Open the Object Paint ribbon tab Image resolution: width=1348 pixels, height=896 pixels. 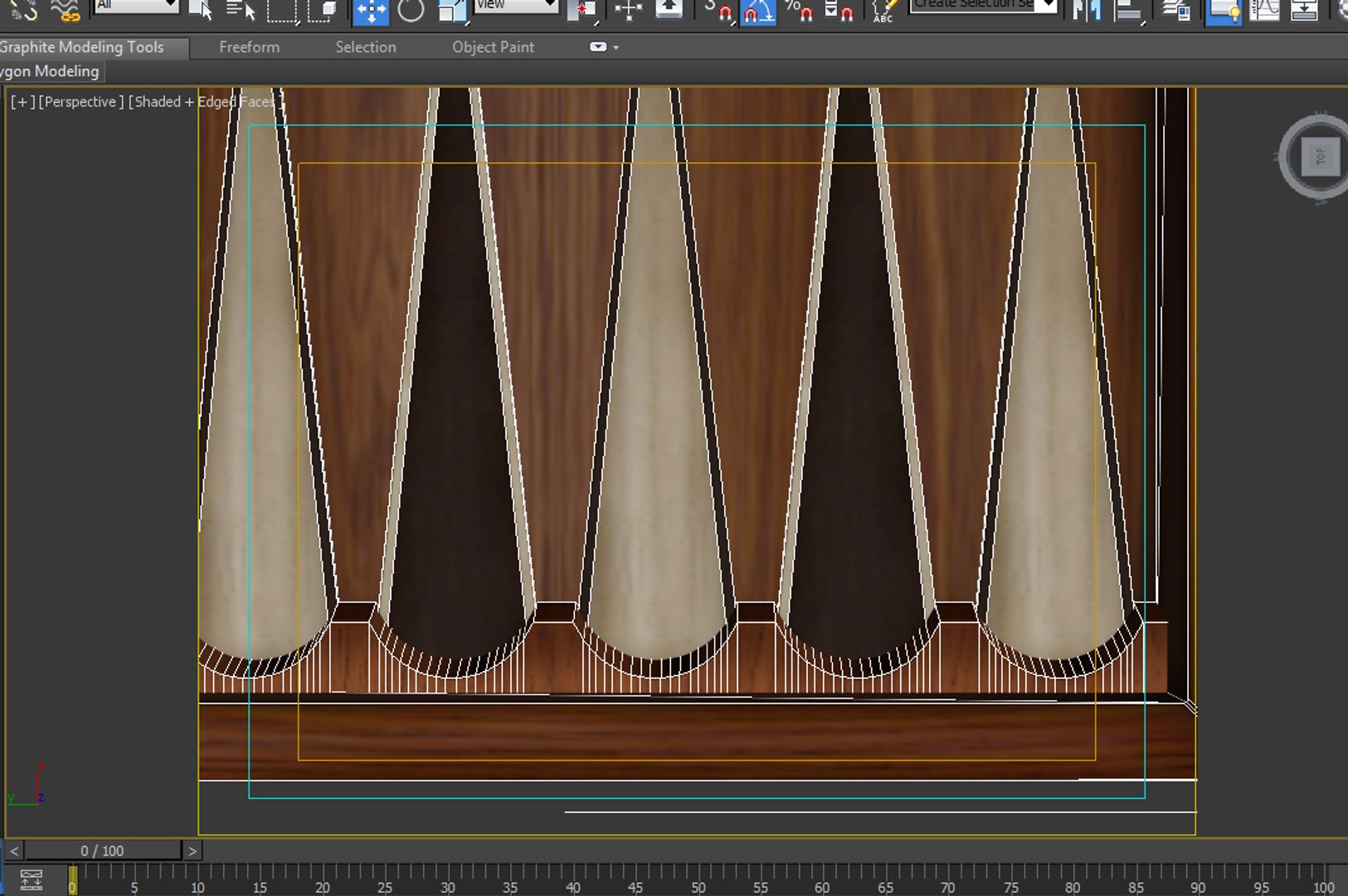tap(493, 47)
